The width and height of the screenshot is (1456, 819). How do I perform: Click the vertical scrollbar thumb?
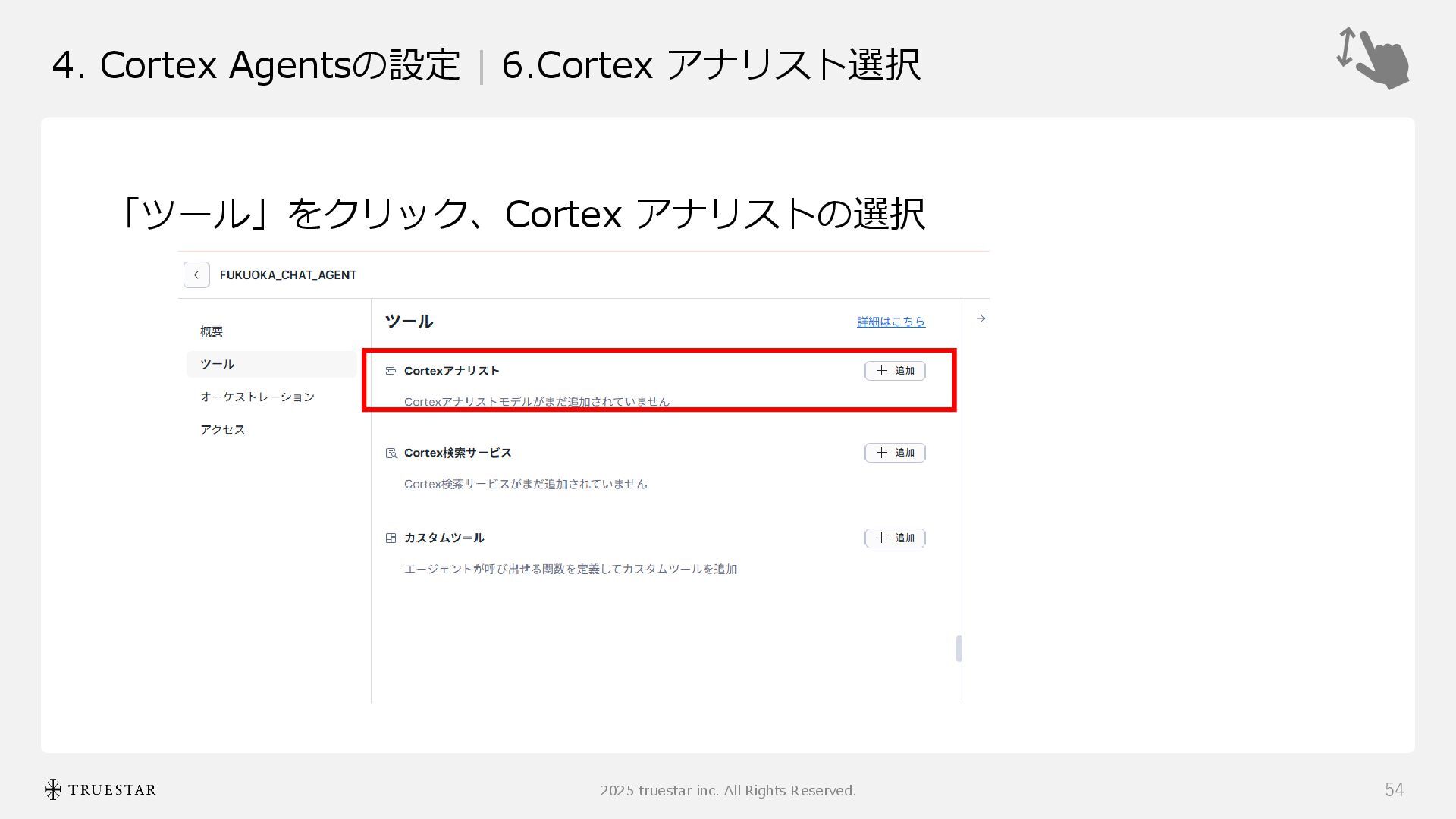pyautogui.click(x=959, y=648)
